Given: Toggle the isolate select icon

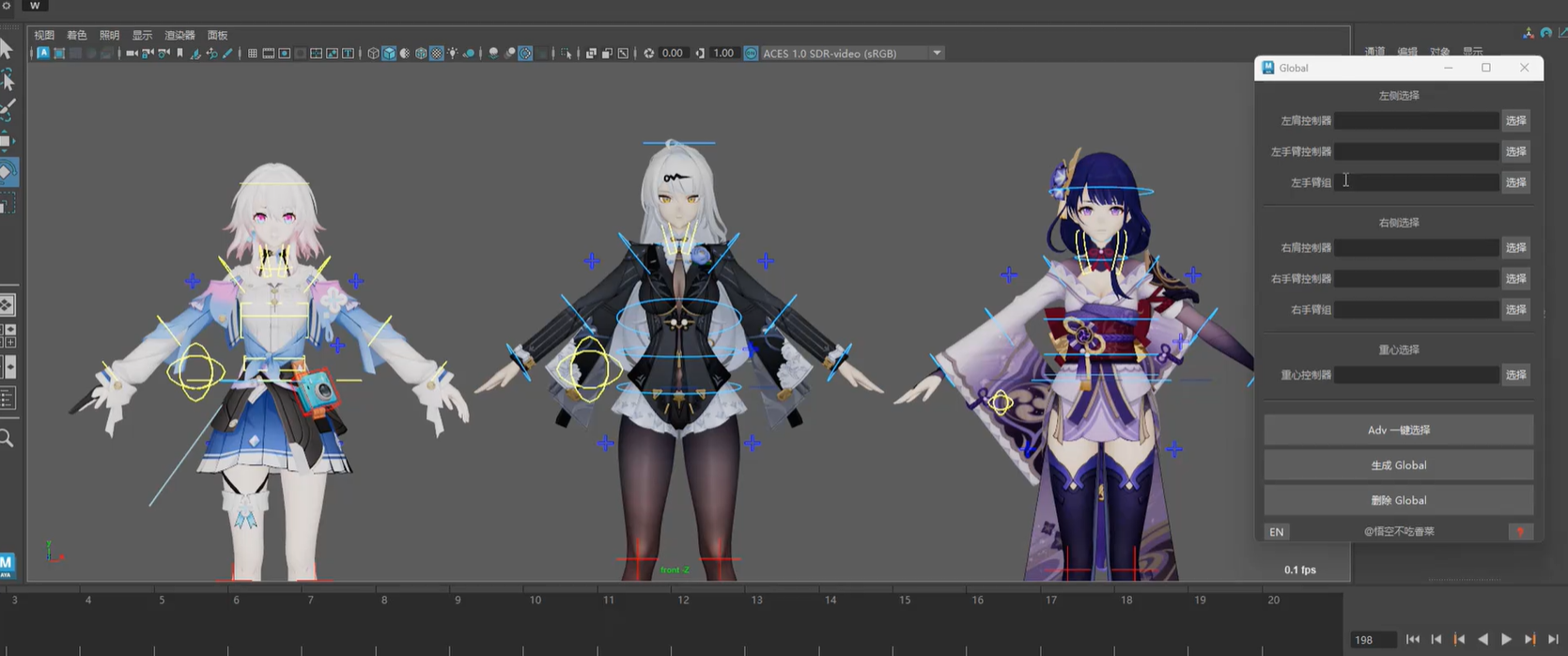Looking at the screenshot, I should point(566,54).
